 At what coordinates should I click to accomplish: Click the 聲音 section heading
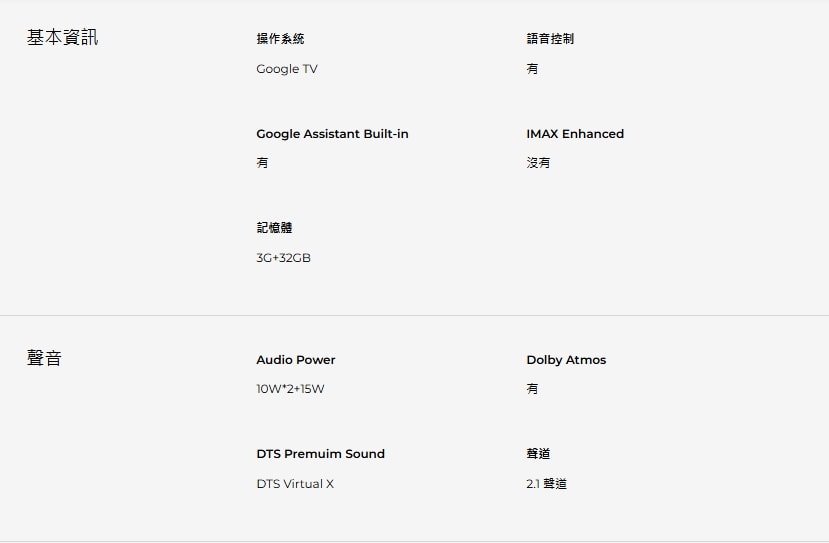point(44,358)
